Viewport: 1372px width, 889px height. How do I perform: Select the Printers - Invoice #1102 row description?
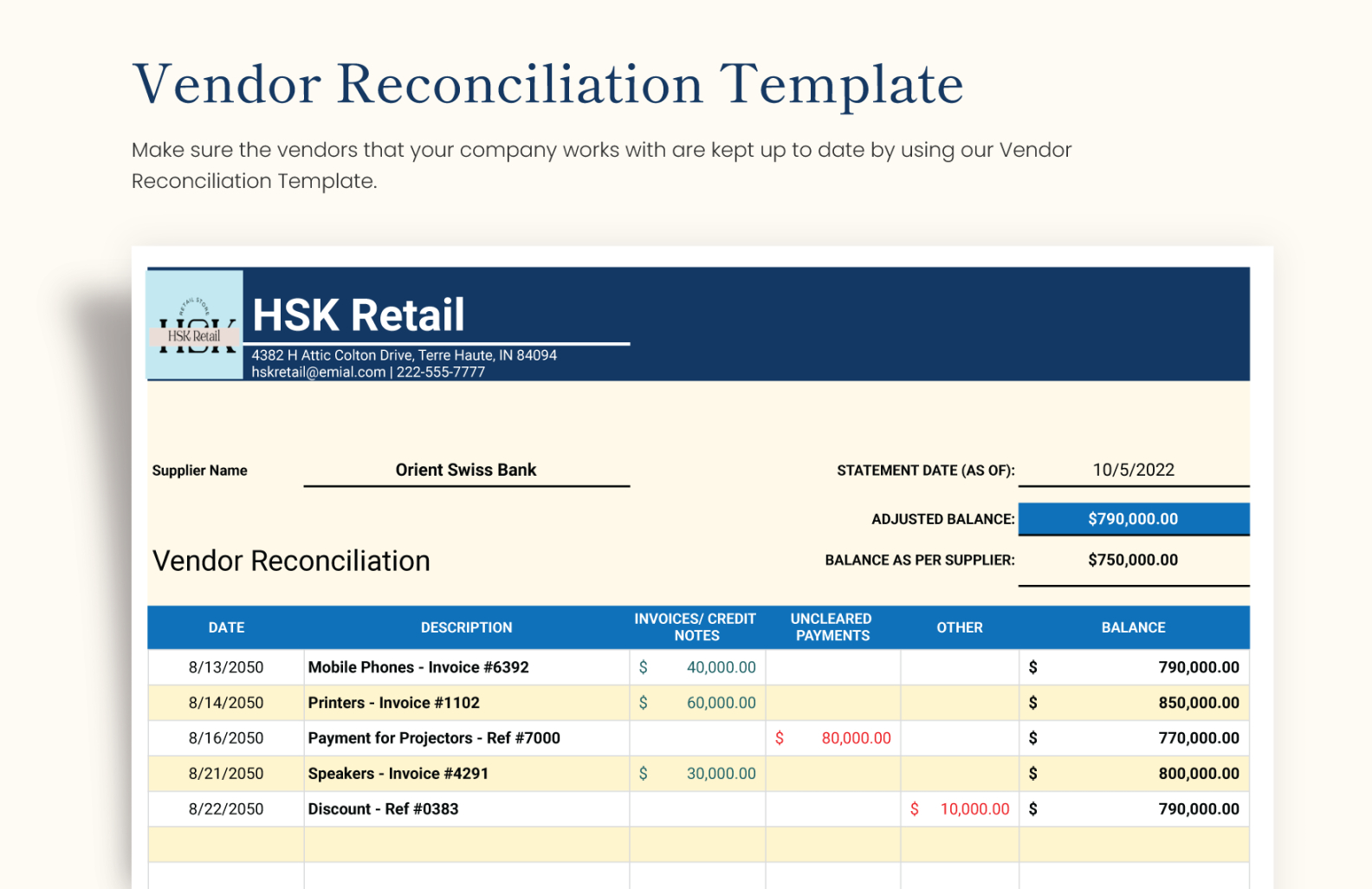394,703
